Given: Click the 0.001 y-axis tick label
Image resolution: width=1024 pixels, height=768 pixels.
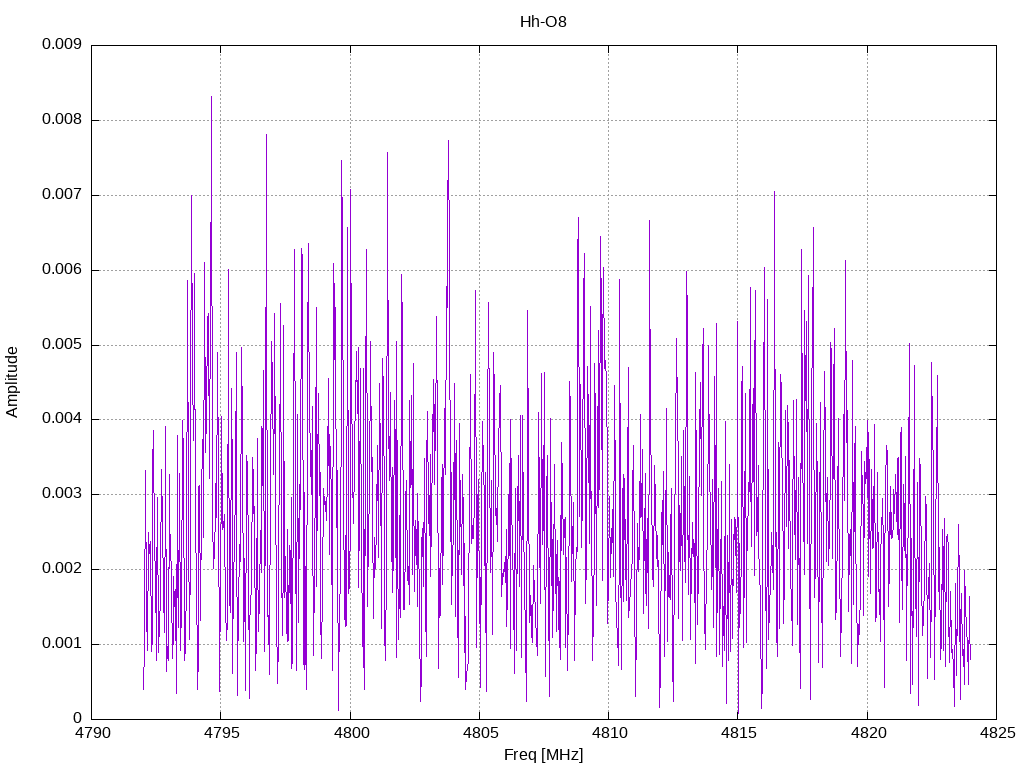Looking at the screenshot, I should click(x=62, y=644).
